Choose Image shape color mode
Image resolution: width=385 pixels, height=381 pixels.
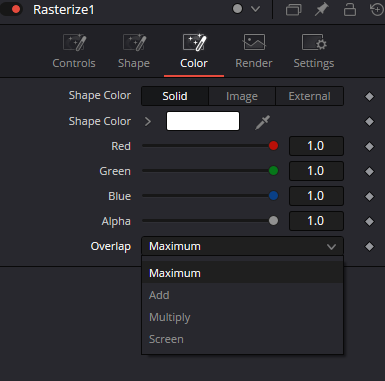[242, 96]
